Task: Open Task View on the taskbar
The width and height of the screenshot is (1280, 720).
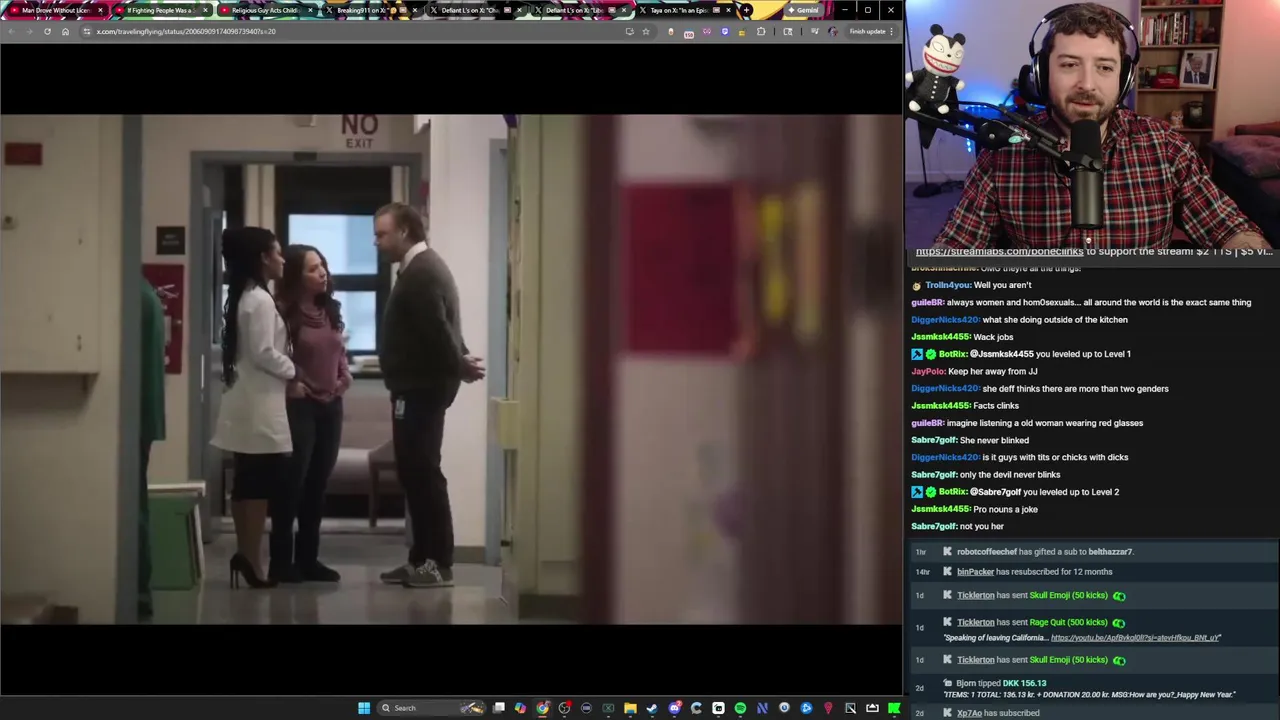Action: pyautogui.click(x=499, y=708)
